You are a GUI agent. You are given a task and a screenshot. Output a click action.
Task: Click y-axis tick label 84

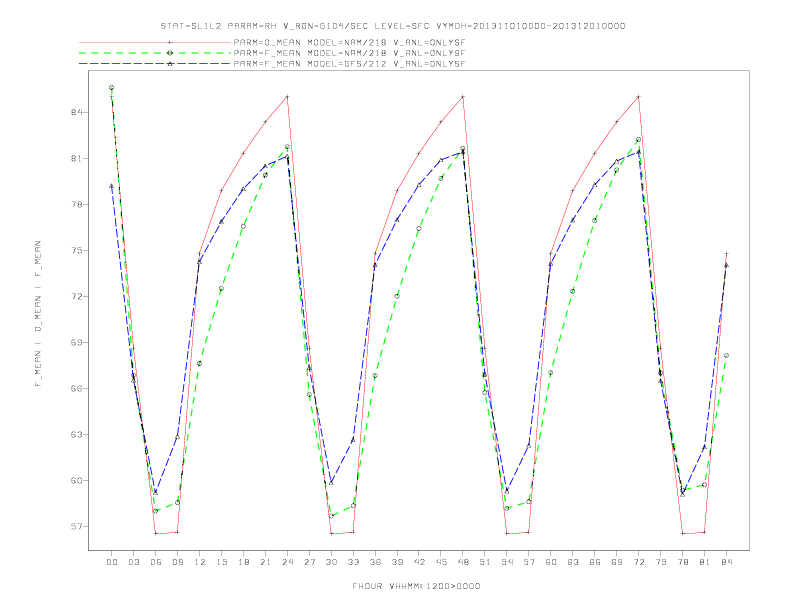click(x=76, y=112)
